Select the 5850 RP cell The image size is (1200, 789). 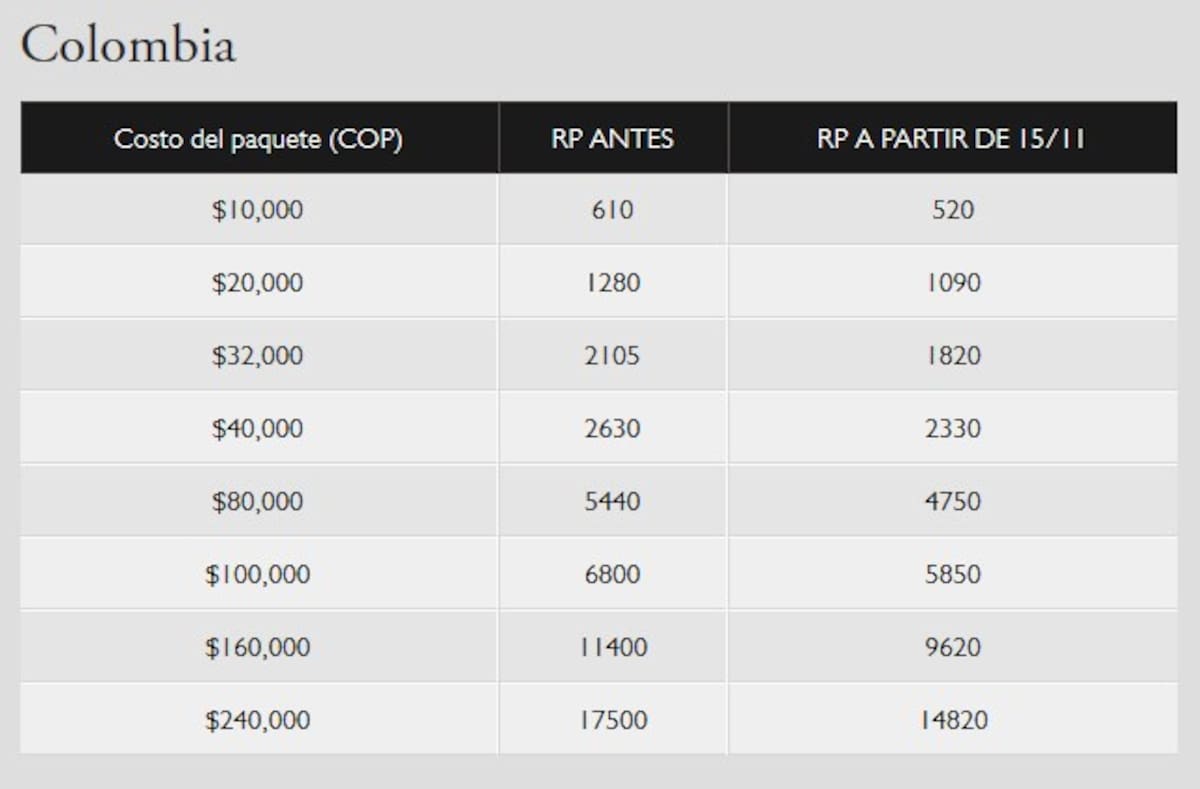(x=952, y=575)
